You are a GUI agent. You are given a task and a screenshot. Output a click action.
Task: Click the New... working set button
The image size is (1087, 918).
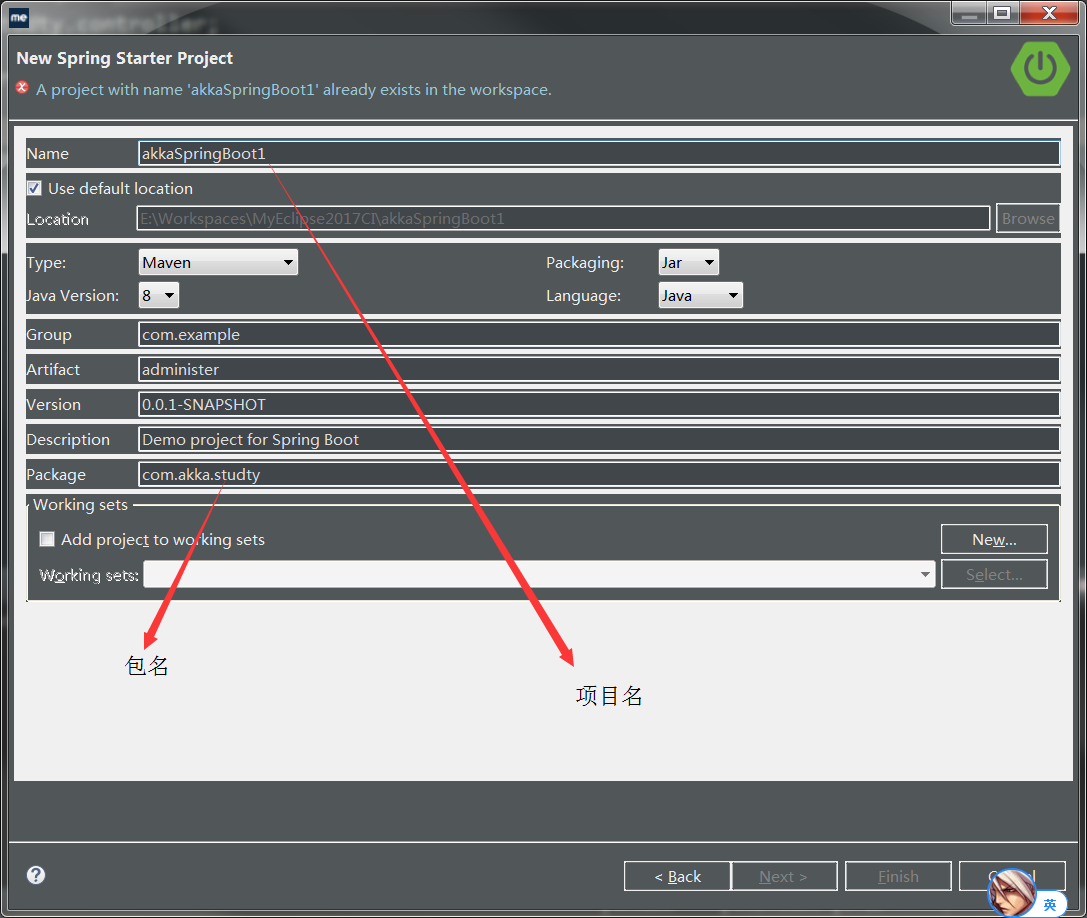994,539
